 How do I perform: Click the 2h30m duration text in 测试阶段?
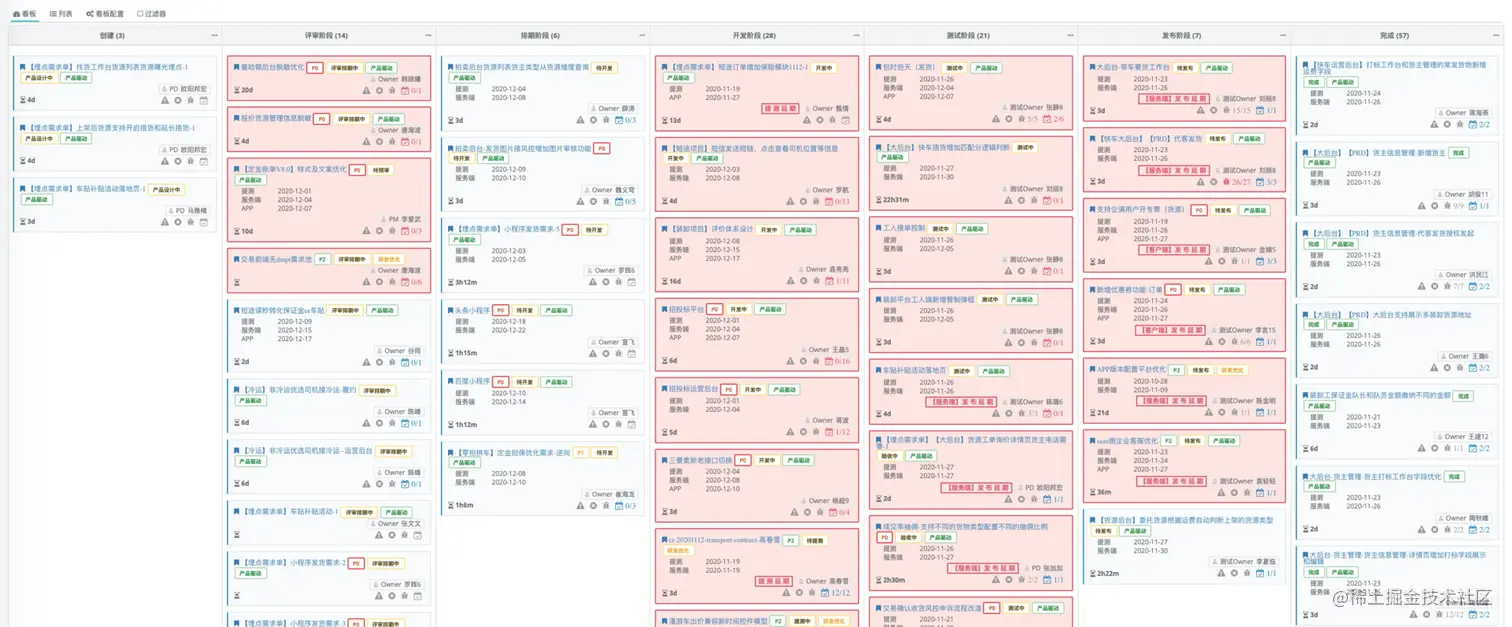tap(893, 580)
